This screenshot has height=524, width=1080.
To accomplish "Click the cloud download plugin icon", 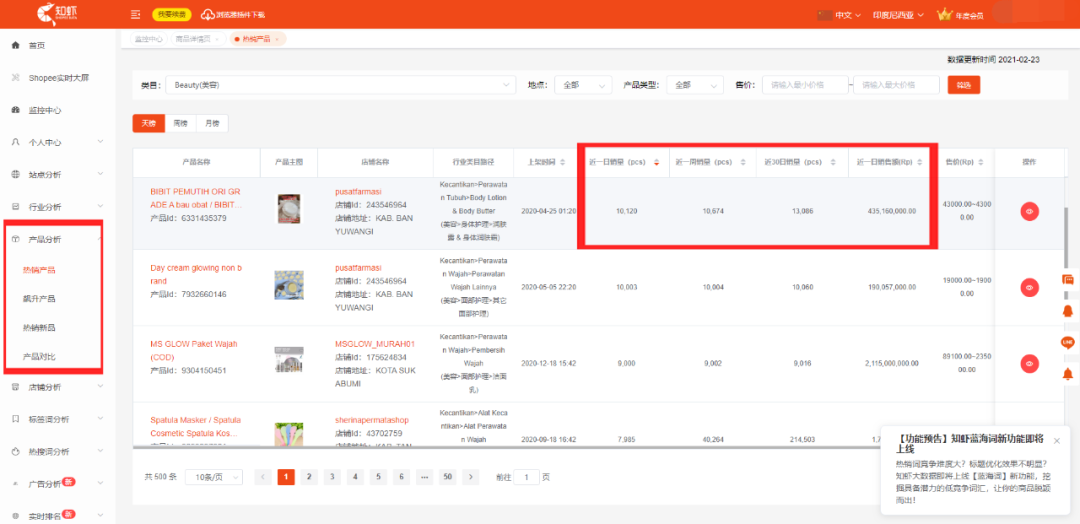I will (x=207, y=14).
